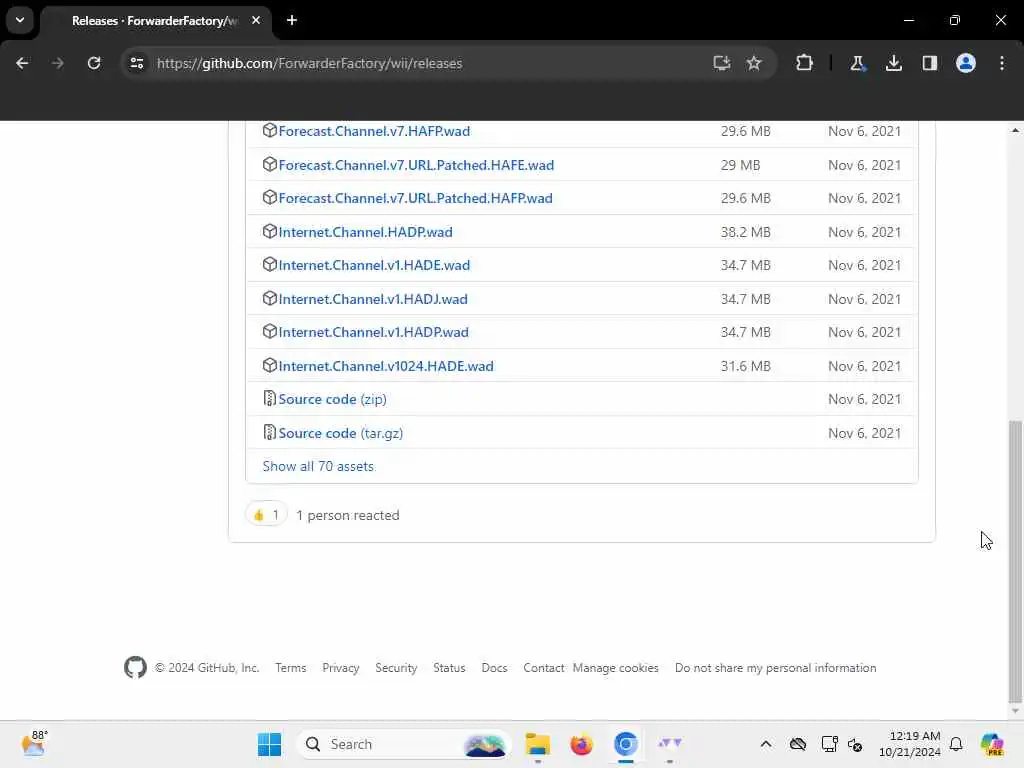1024x768 pixels.
Task: Click the GitHub logo in the footer
Action: point(135,667)
